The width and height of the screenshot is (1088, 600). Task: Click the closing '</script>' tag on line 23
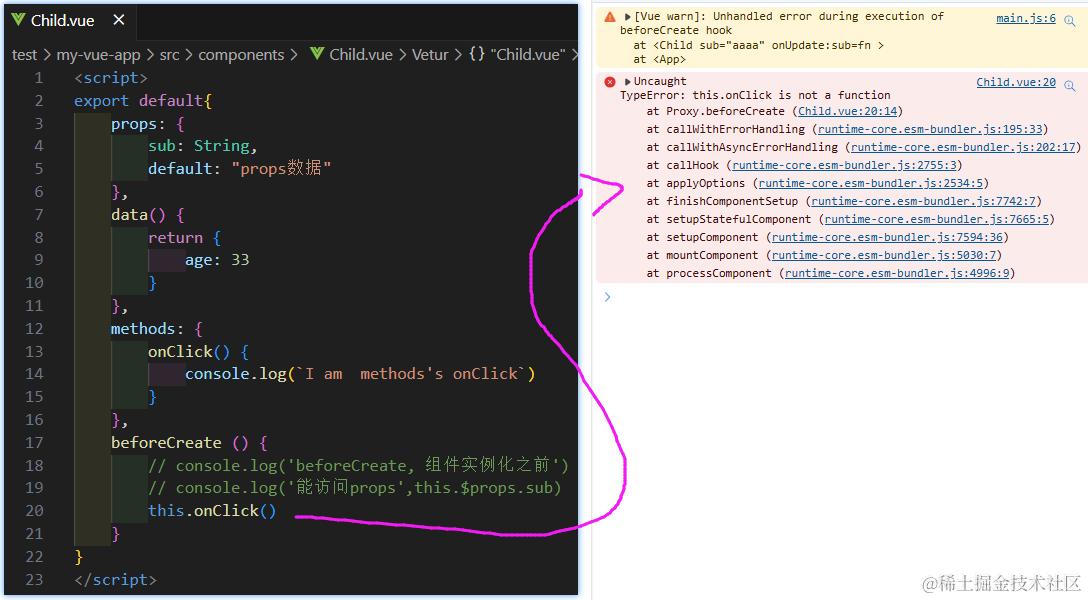(x=115, y=579)
